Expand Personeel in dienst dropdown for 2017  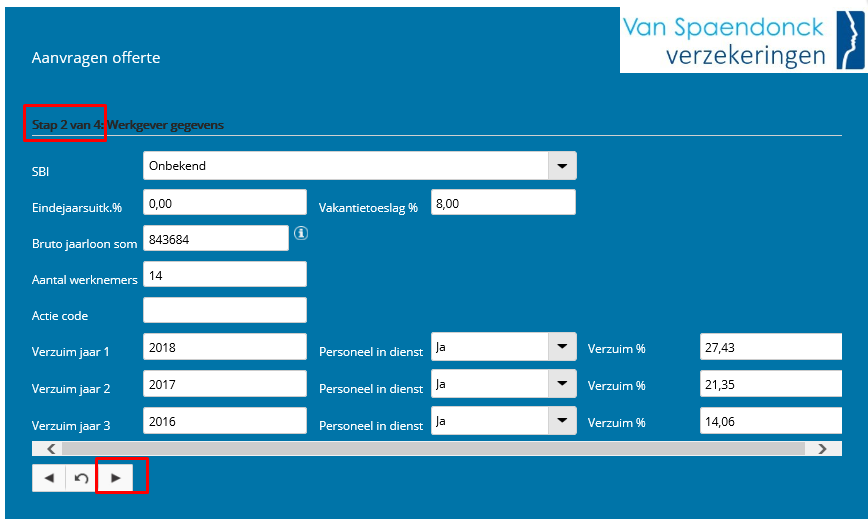(x=562, y=384)
